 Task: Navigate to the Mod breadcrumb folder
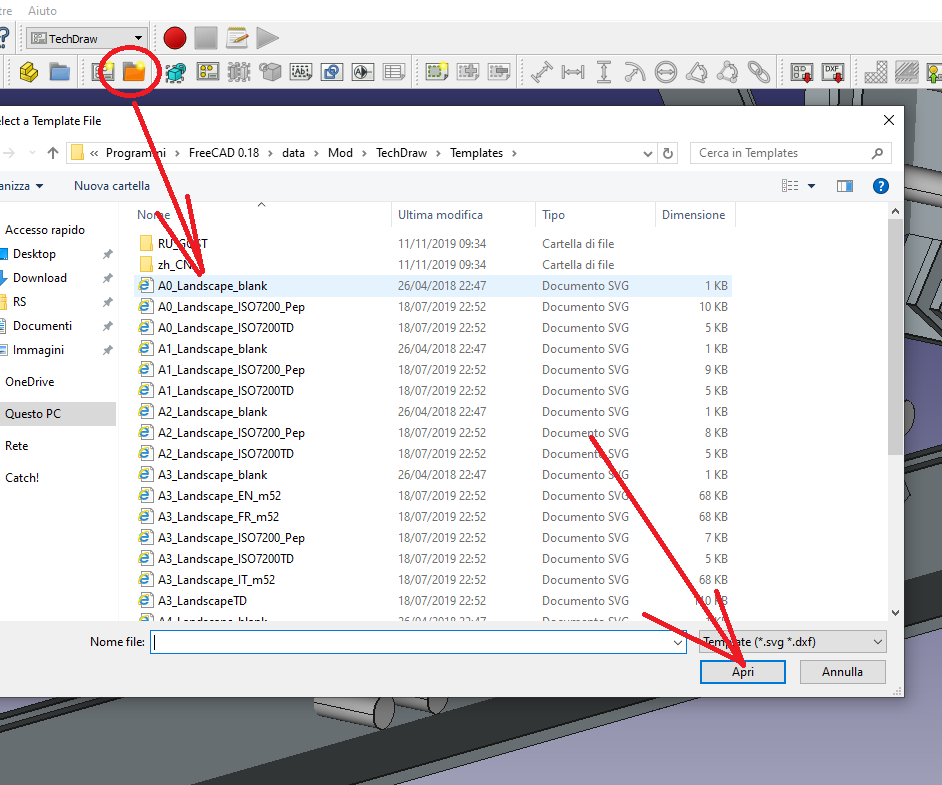click(x=340, y=153)
